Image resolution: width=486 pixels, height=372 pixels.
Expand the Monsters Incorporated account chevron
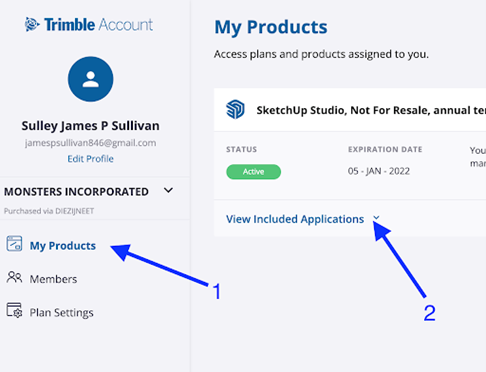pyautogui.click(x=169, y=190)
